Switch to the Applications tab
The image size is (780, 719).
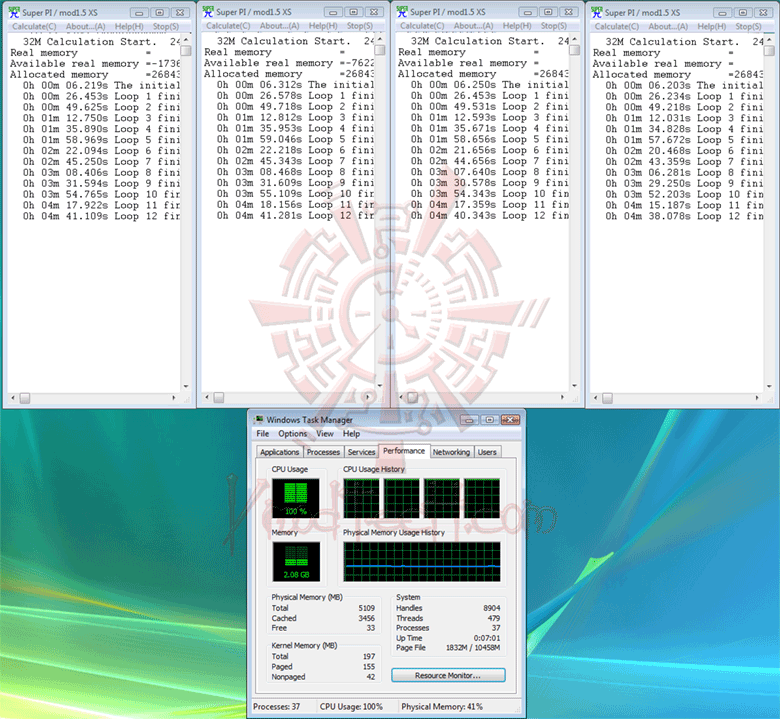pyautogui.click(x=280, y=452)
